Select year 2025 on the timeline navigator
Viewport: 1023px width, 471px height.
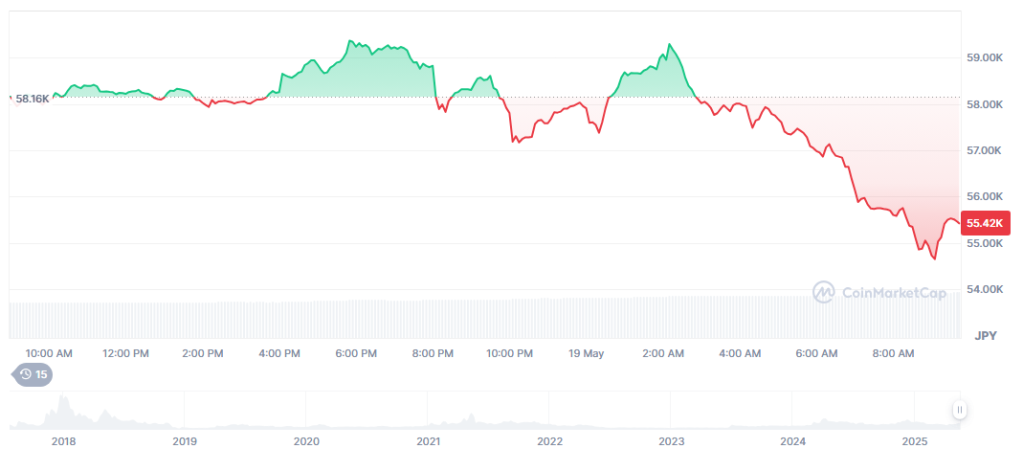tap(914, 441)
